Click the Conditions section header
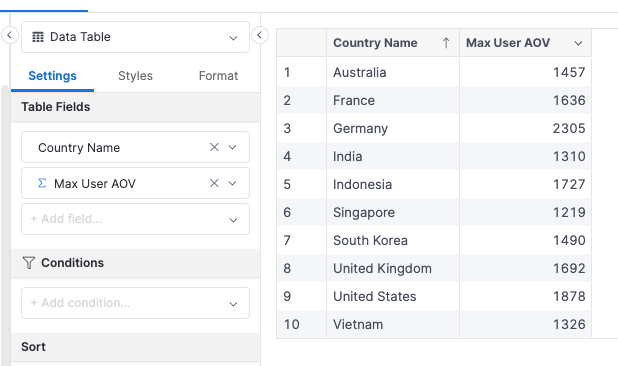The width and height of the screenshot is (618, 366). point(135,263)
